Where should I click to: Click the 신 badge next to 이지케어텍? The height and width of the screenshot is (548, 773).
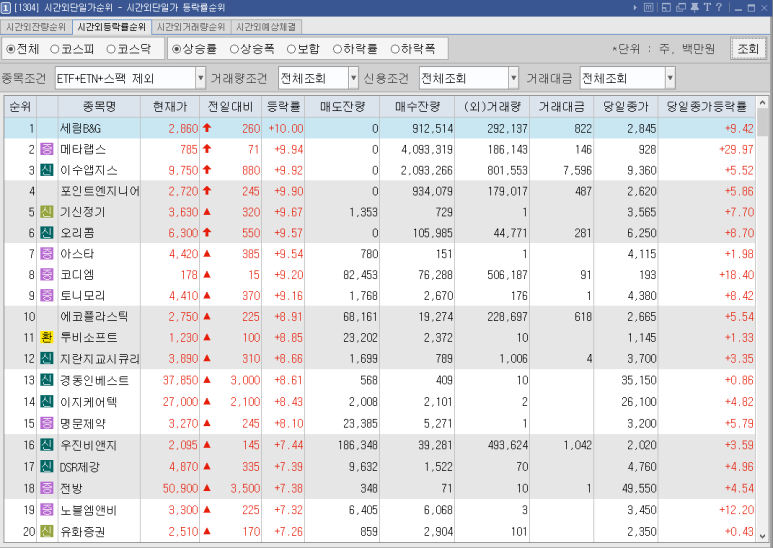pyautogui.click(x=47, y=402)
